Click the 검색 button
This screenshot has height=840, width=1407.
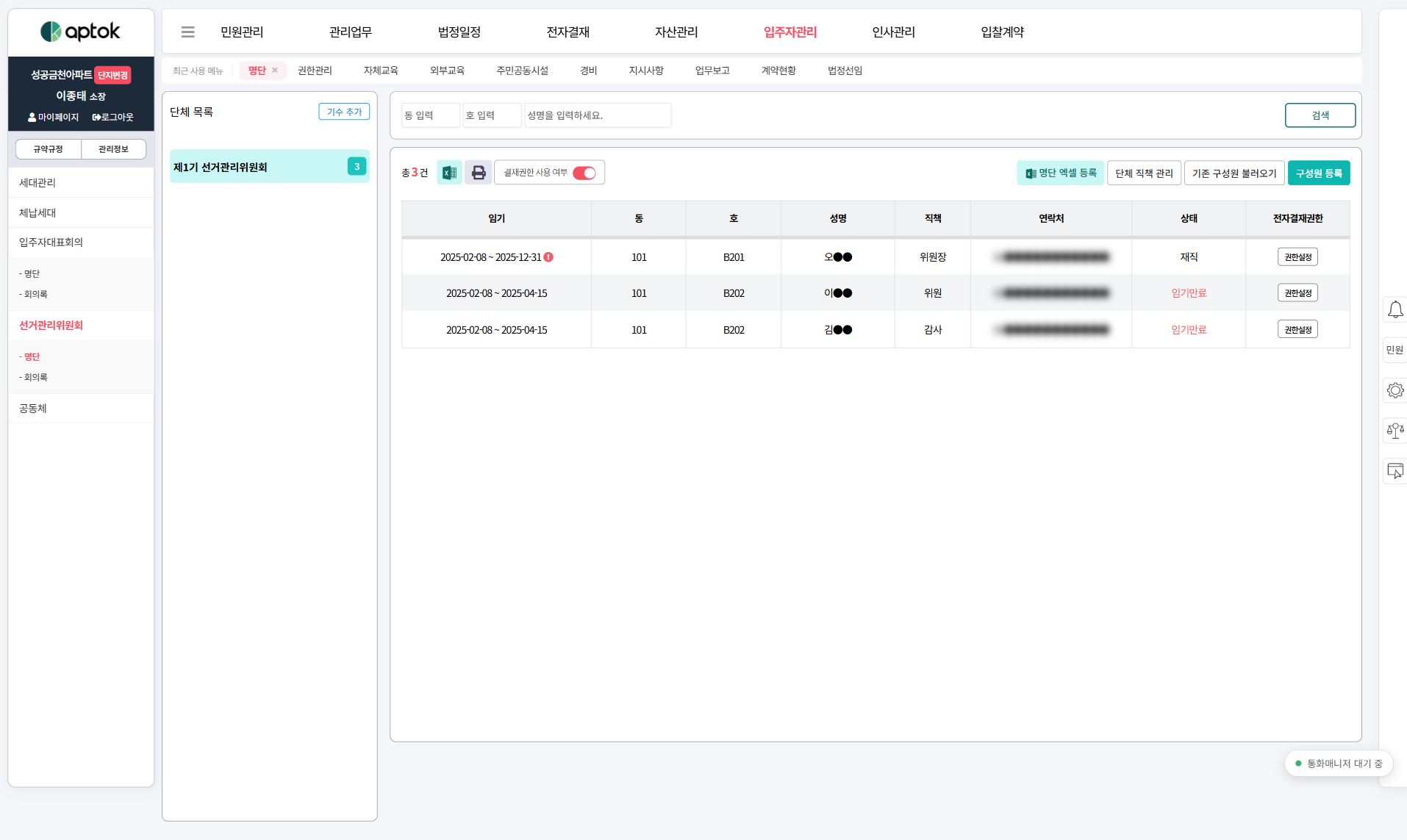point(1320,115)
